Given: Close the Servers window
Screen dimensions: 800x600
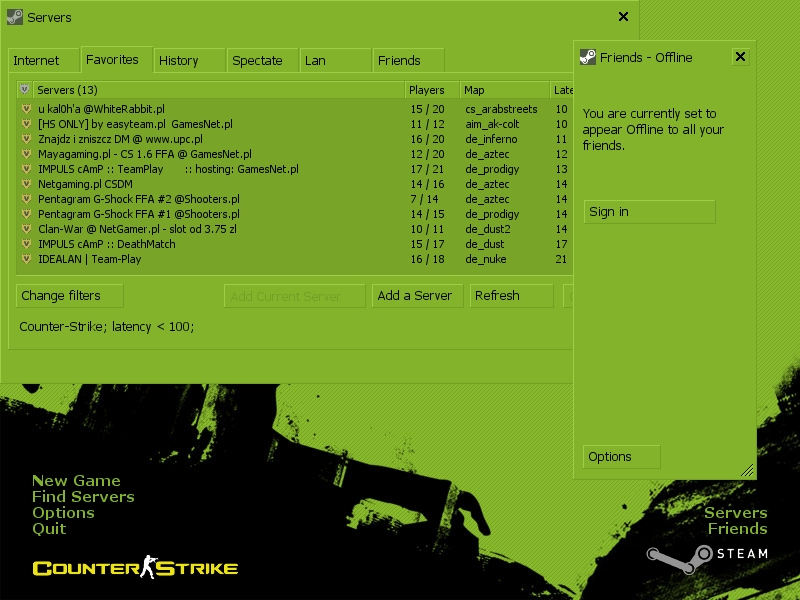Looking at the screenshot, I should (x=623, y=17).
